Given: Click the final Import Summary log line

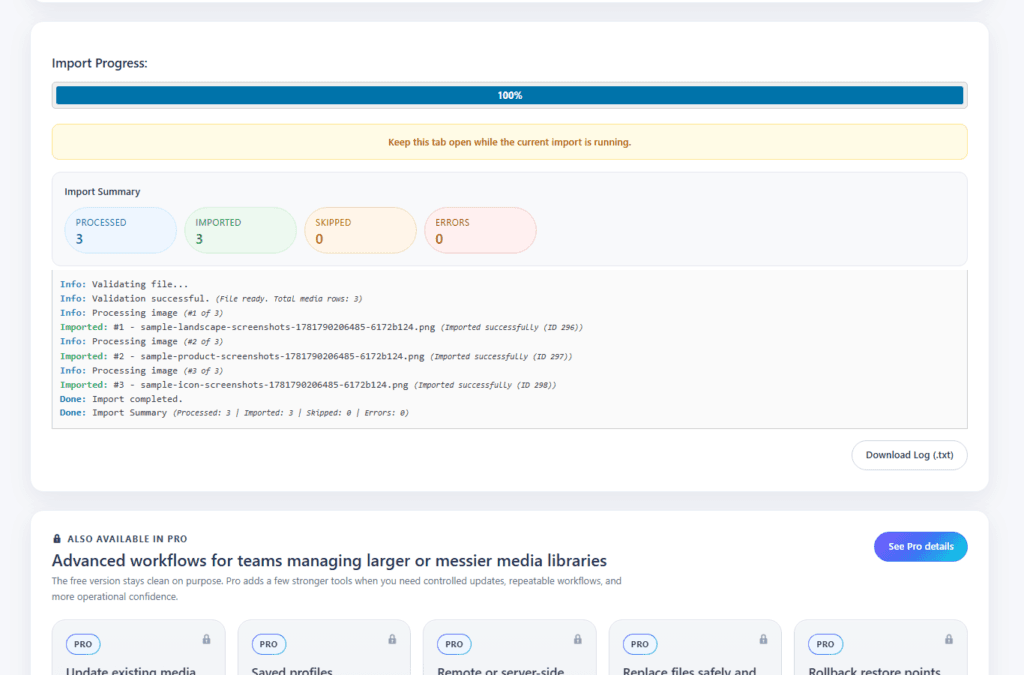Looking at the screenshot, I should pos(234,413).
